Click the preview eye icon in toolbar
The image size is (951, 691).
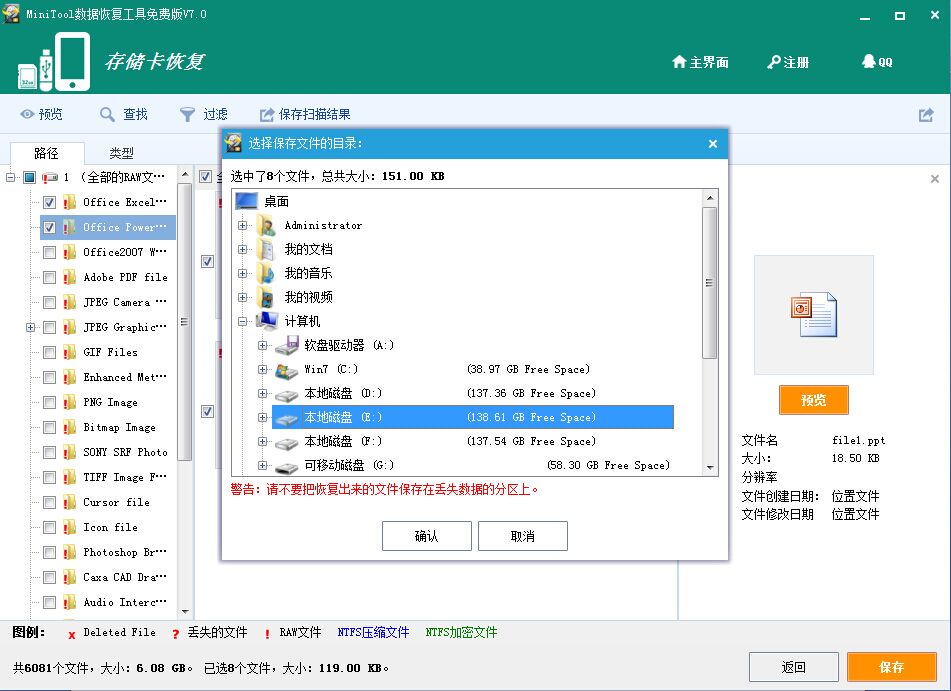[x=27, y=114]
